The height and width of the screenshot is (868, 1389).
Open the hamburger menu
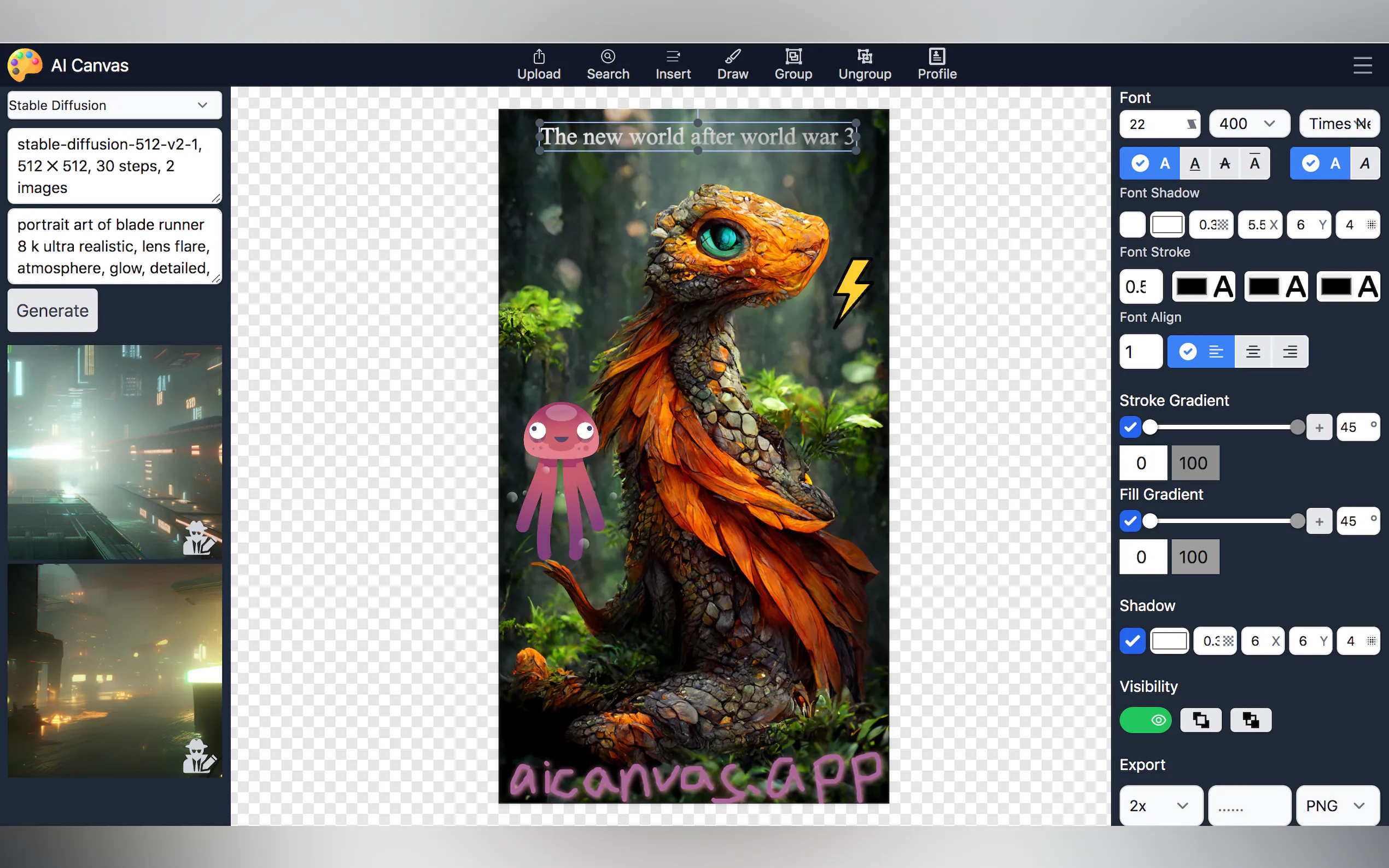coord(1362,66)
